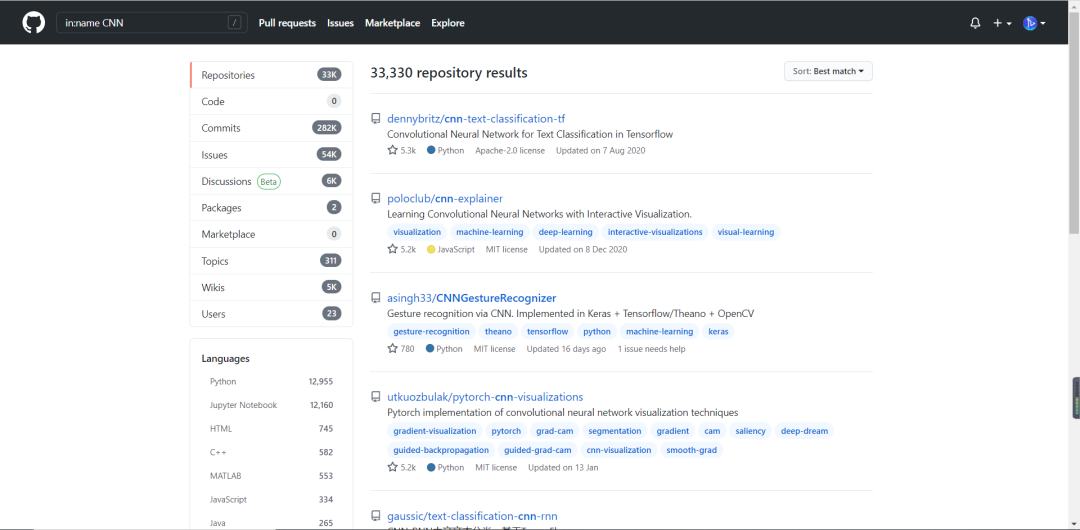Select the Commits filter in sidebar

pyautogui.click(x=271, y=128)
